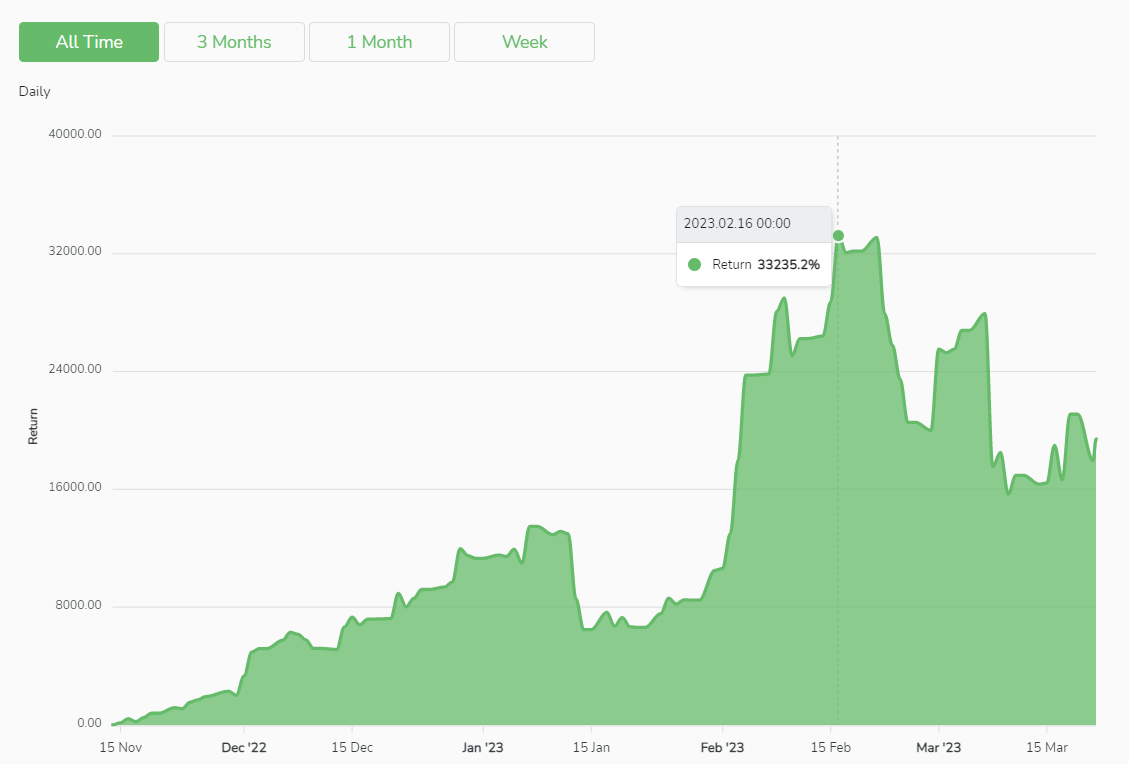This screenshot has height=764, width=1129.
Task: Select the All Time range tab
Action: click(89, 42)
